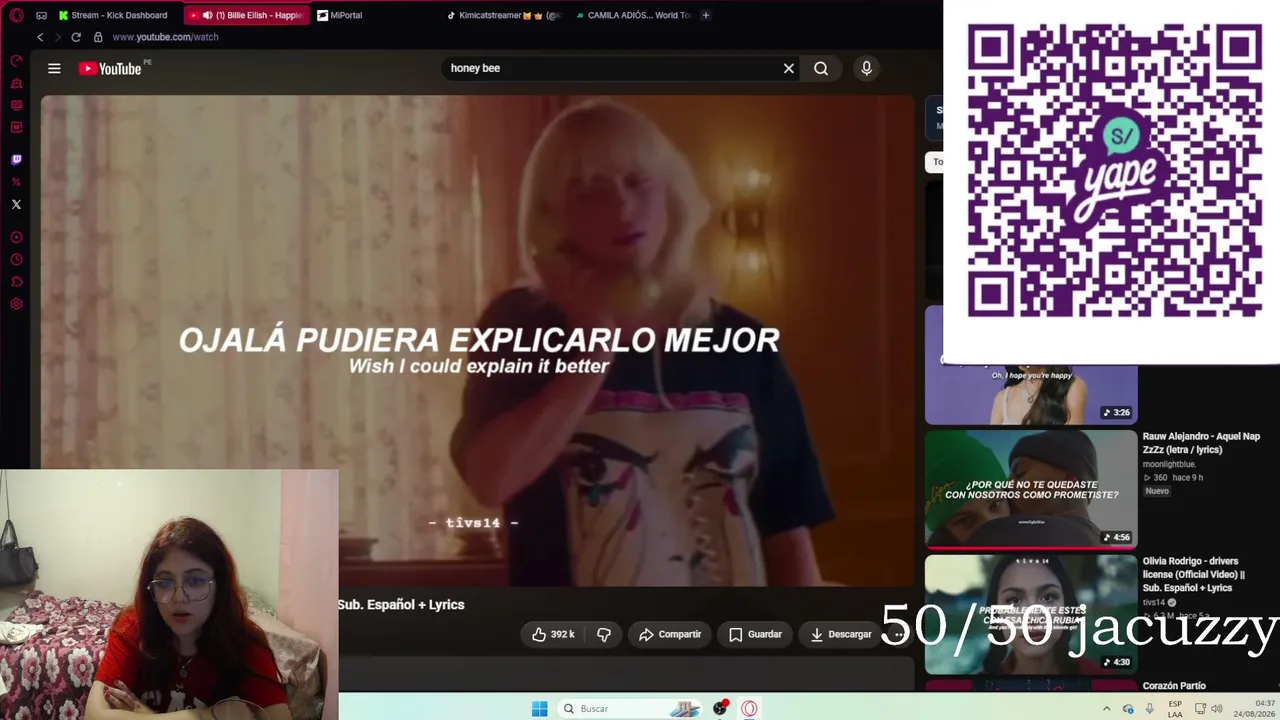Open 'Rauw Alejandro - Aquel Nap ZzZz' title

pyautogui.click(x=1201, y=443)
